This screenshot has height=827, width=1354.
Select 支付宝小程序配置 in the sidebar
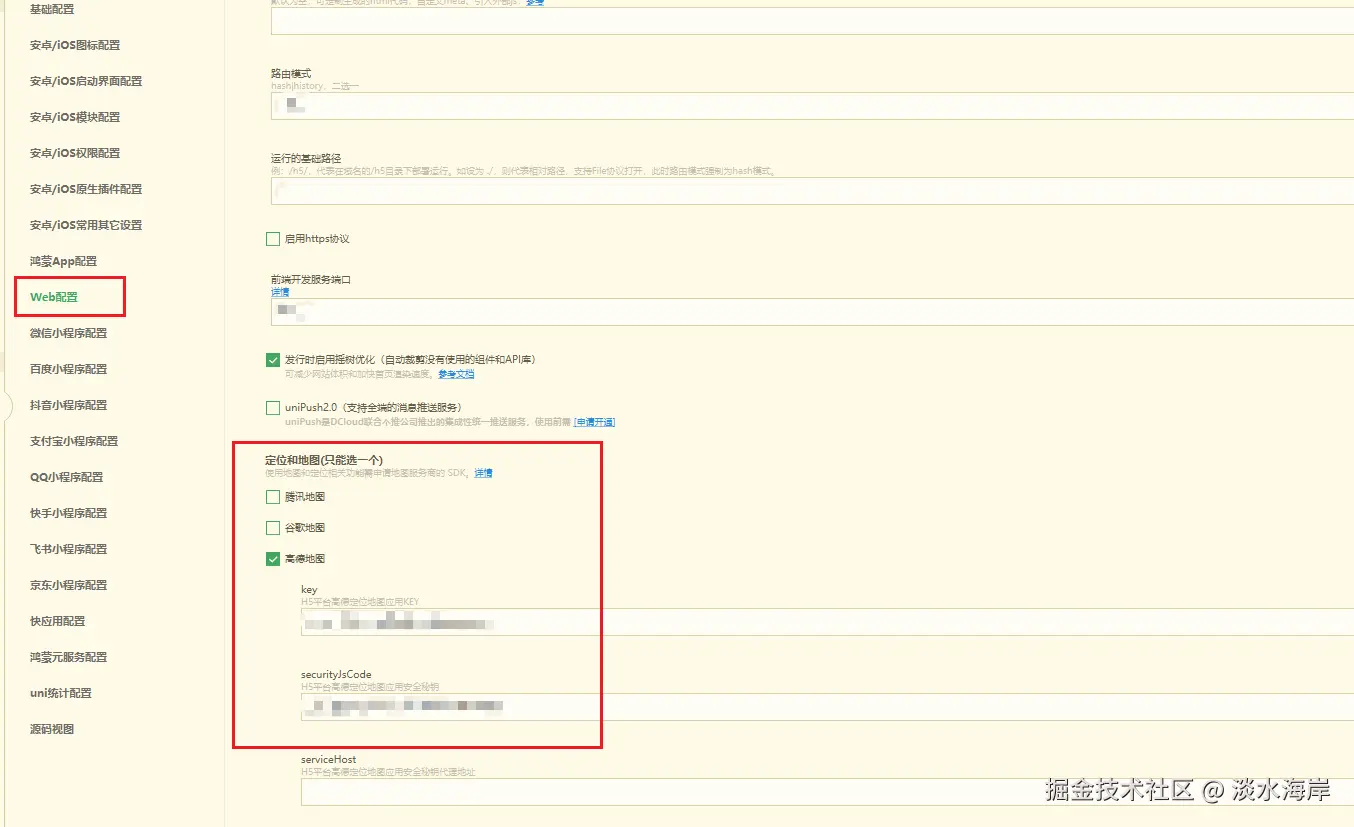point(74,441)
